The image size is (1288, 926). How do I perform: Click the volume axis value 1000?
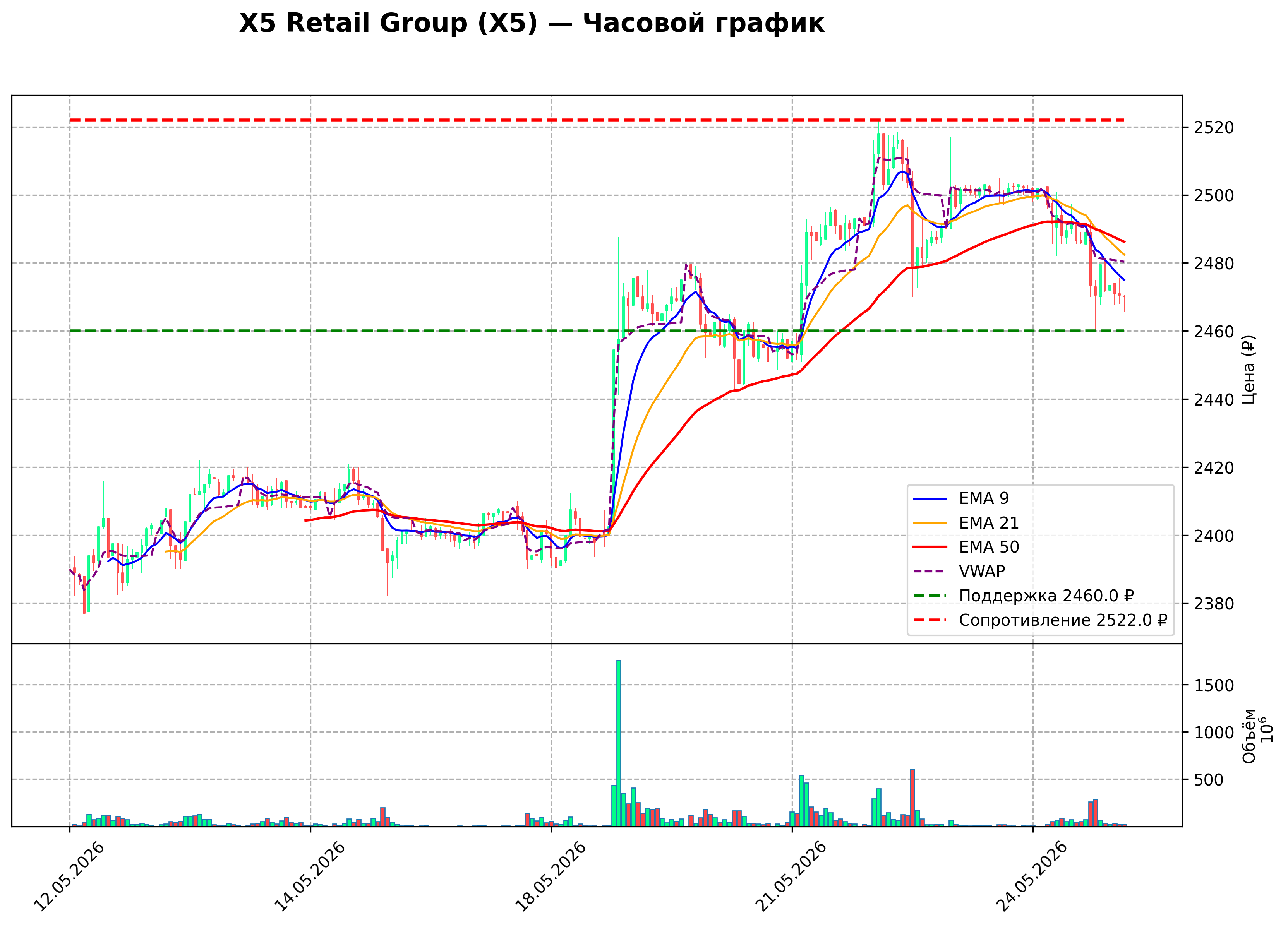pyautogui.click(x=1214, y=733)
